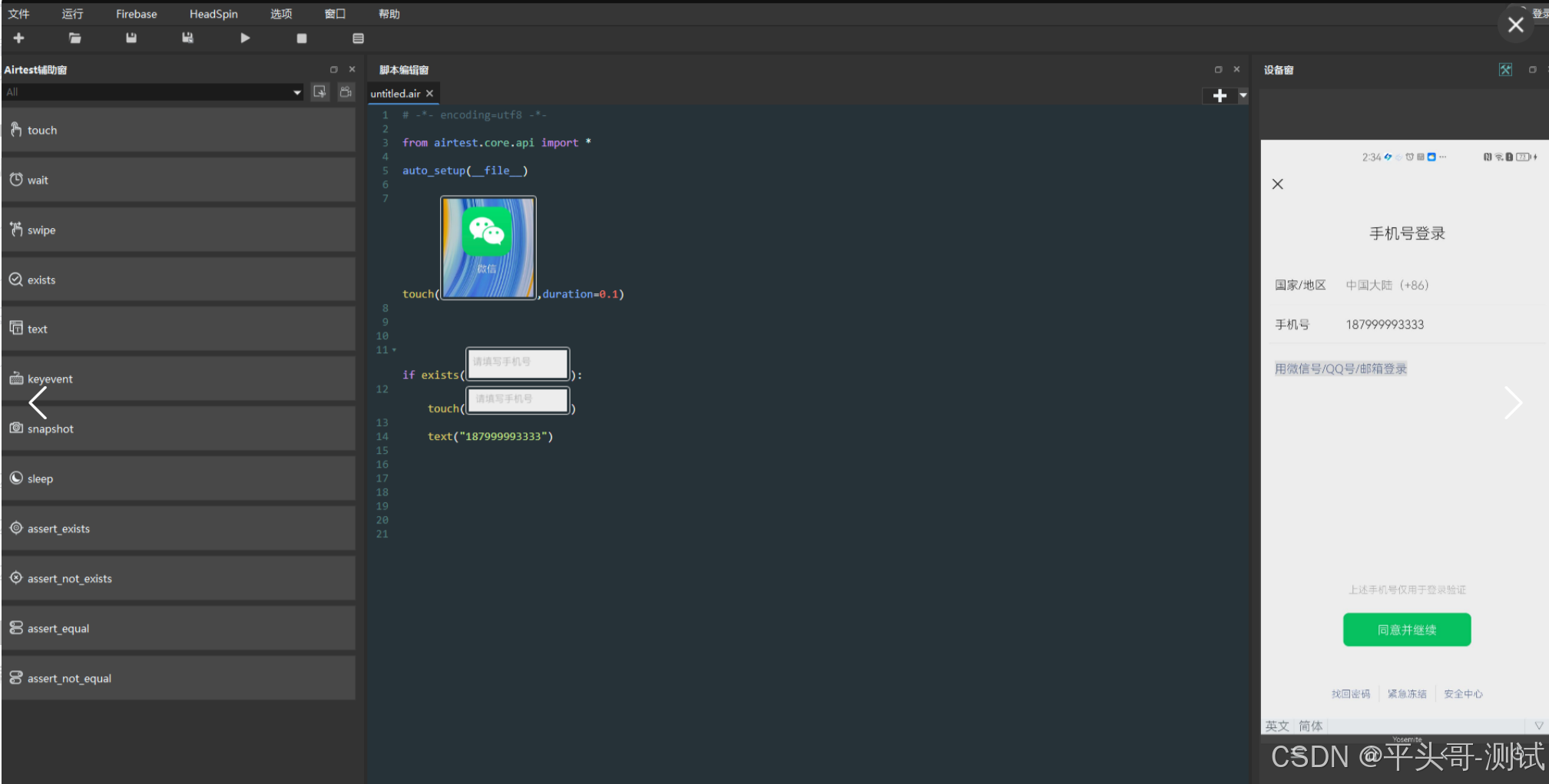Image resolution: width=1549 pixels, height=784 pixels.
Task: Click the auto_setup(__file__) code line
Action: click(x=465, y=170)
